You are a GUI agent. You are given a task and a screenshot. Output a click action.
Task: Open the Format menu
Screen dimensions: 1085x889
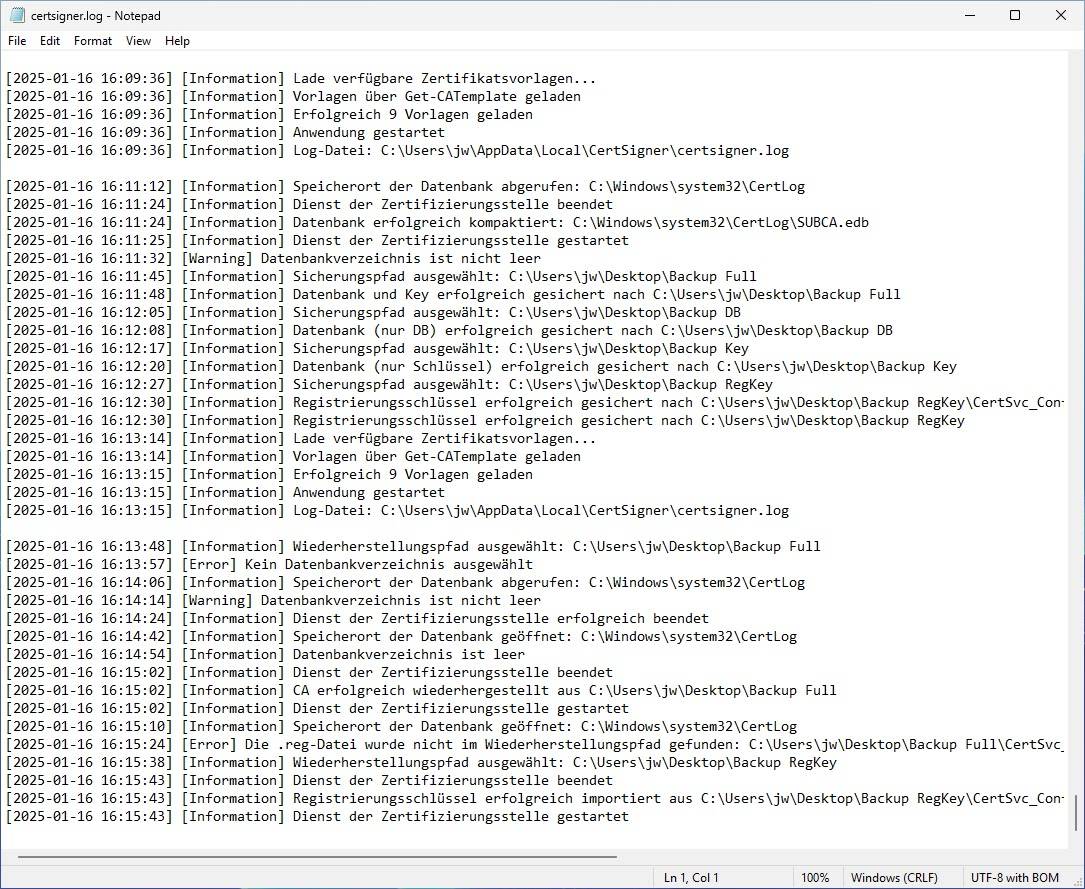click(93, 41)
